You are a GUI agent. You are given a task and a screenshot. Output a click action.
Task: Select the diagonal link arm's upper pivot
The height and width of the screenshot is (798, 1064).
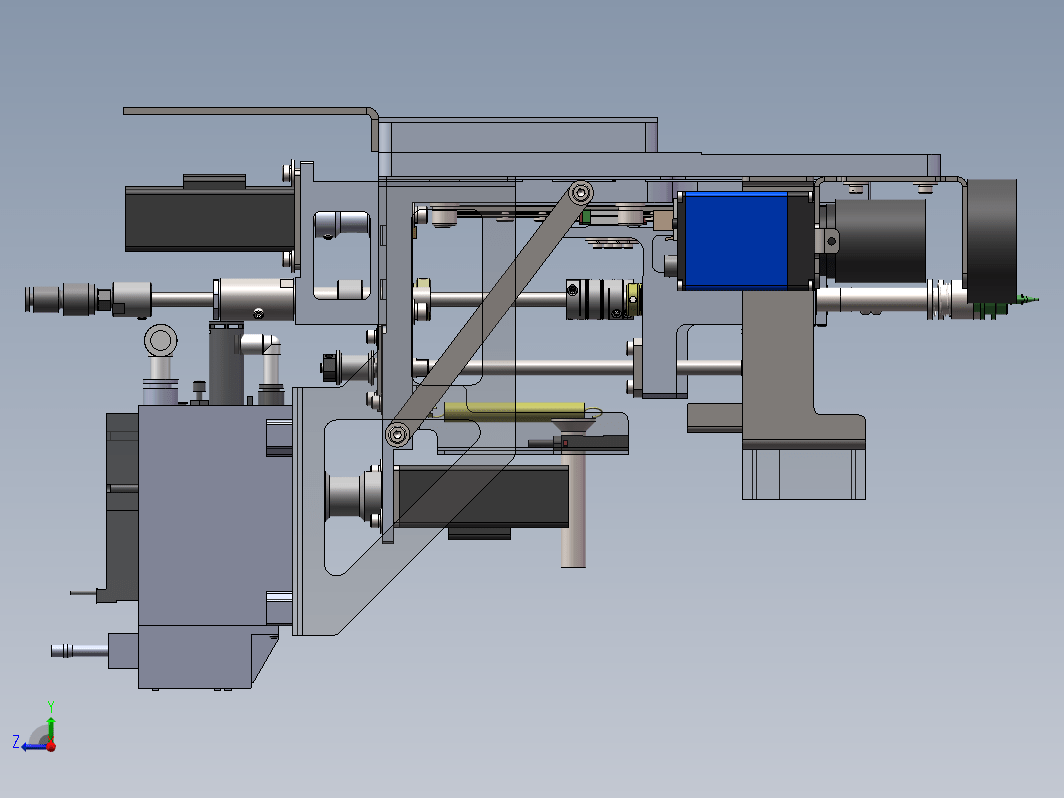coord(580,193)
